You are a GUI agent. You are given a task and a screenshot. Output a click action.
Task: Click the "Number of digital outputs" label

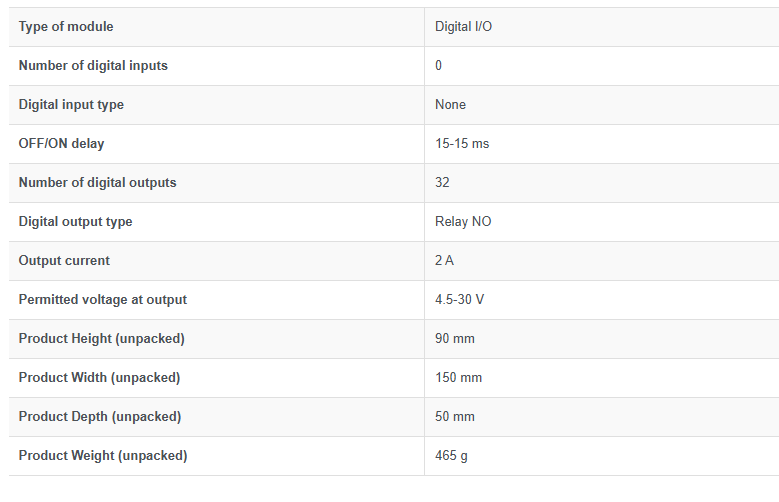pos(97,183)
